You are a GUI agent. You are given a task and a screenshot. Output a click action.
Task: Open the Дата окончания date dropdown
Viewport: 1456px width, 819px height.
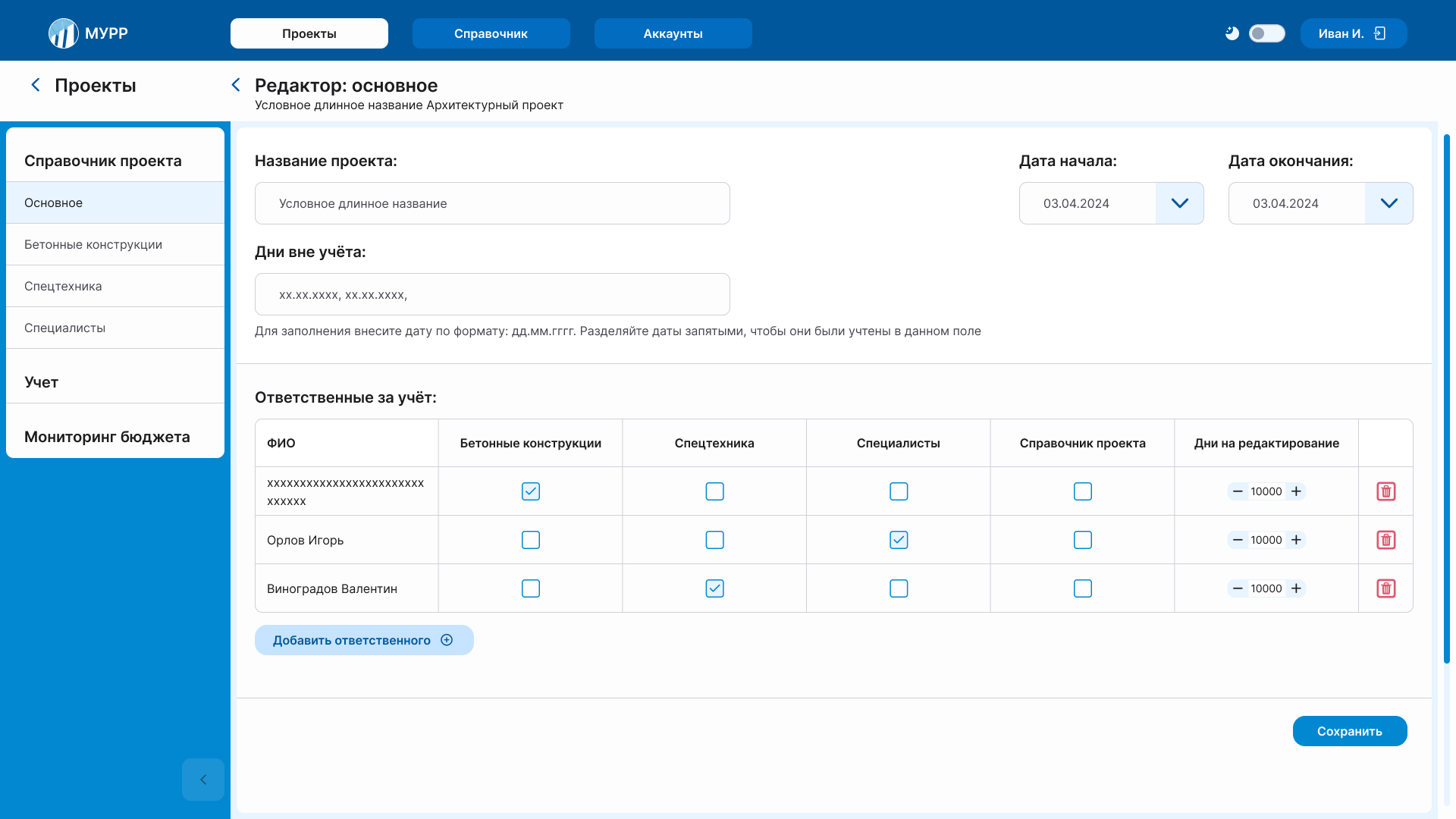(1389, 203)
